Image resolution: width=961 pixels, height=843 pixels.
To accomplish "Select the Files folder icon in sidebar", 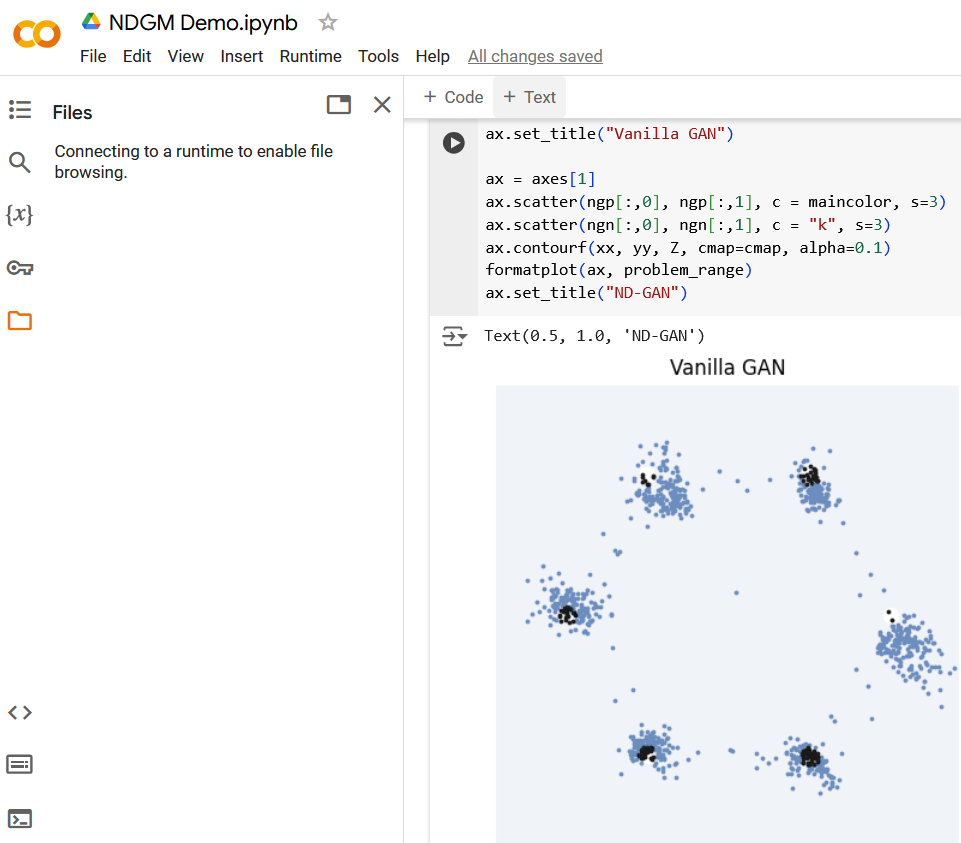I will pos(20,321).
